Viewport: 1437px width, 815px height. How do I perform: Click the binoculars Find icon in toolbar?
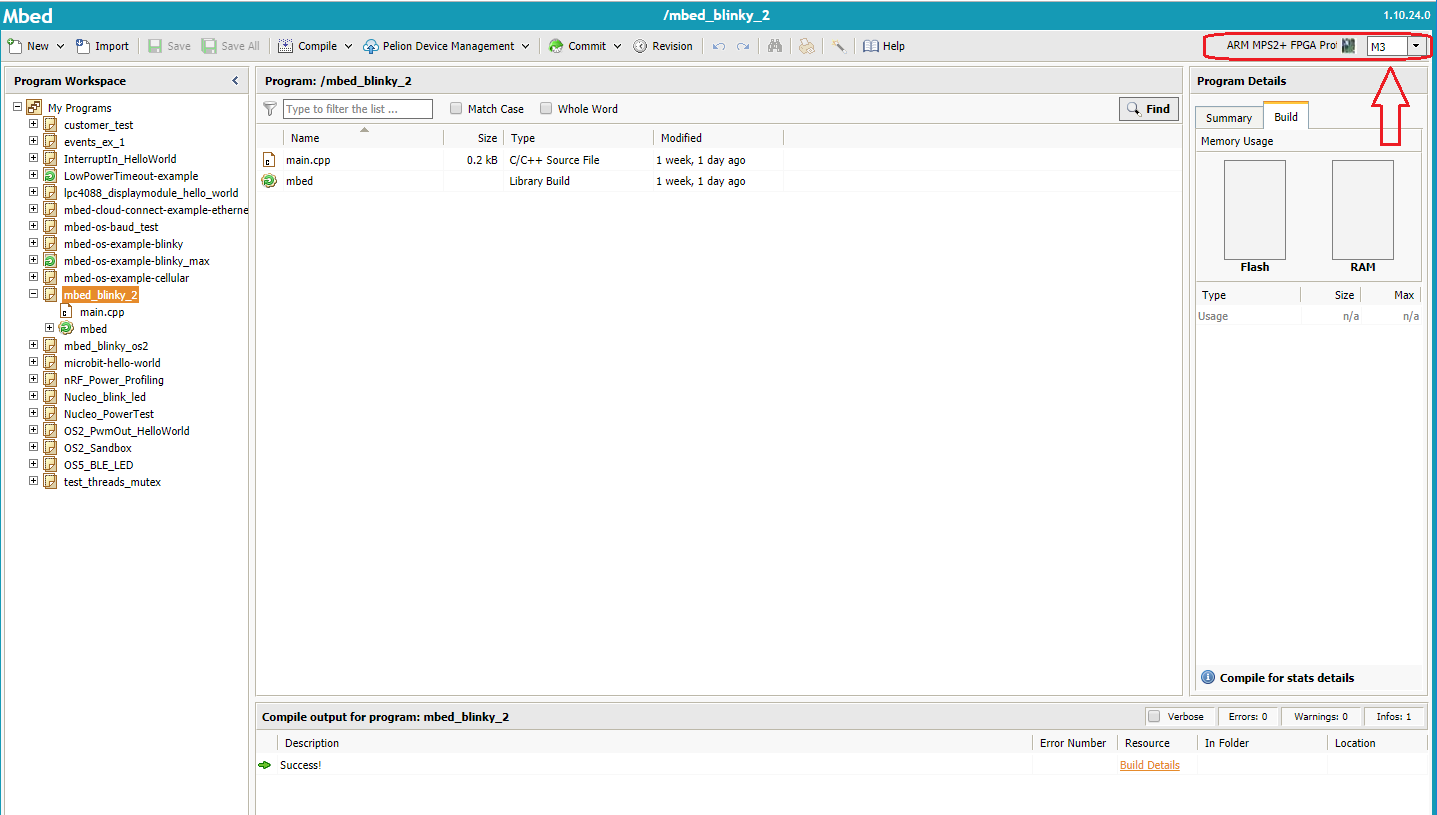point(774,46)
